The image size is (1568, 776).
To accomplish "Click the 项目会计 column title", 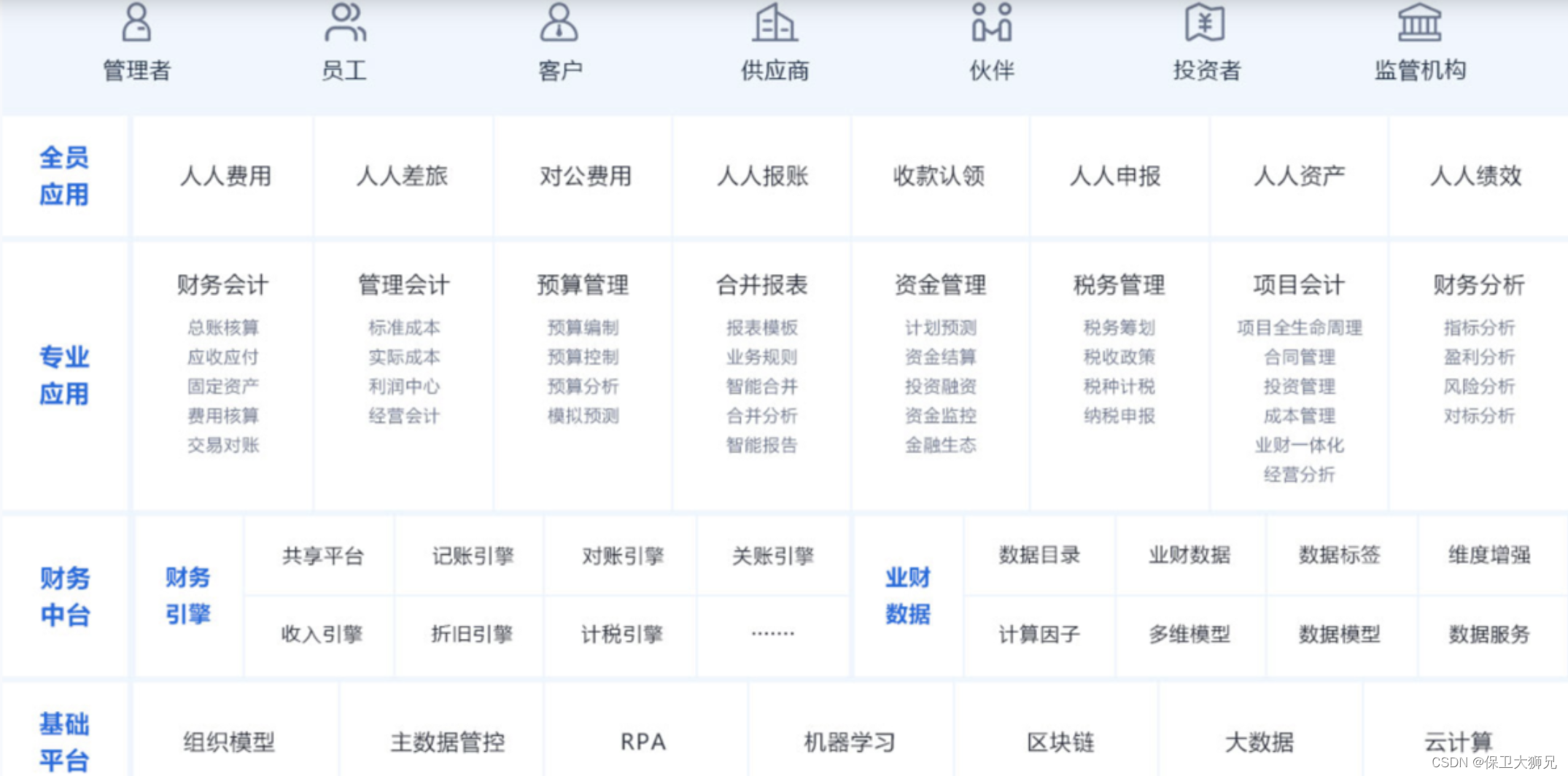I will click(x=1300, y=284).
